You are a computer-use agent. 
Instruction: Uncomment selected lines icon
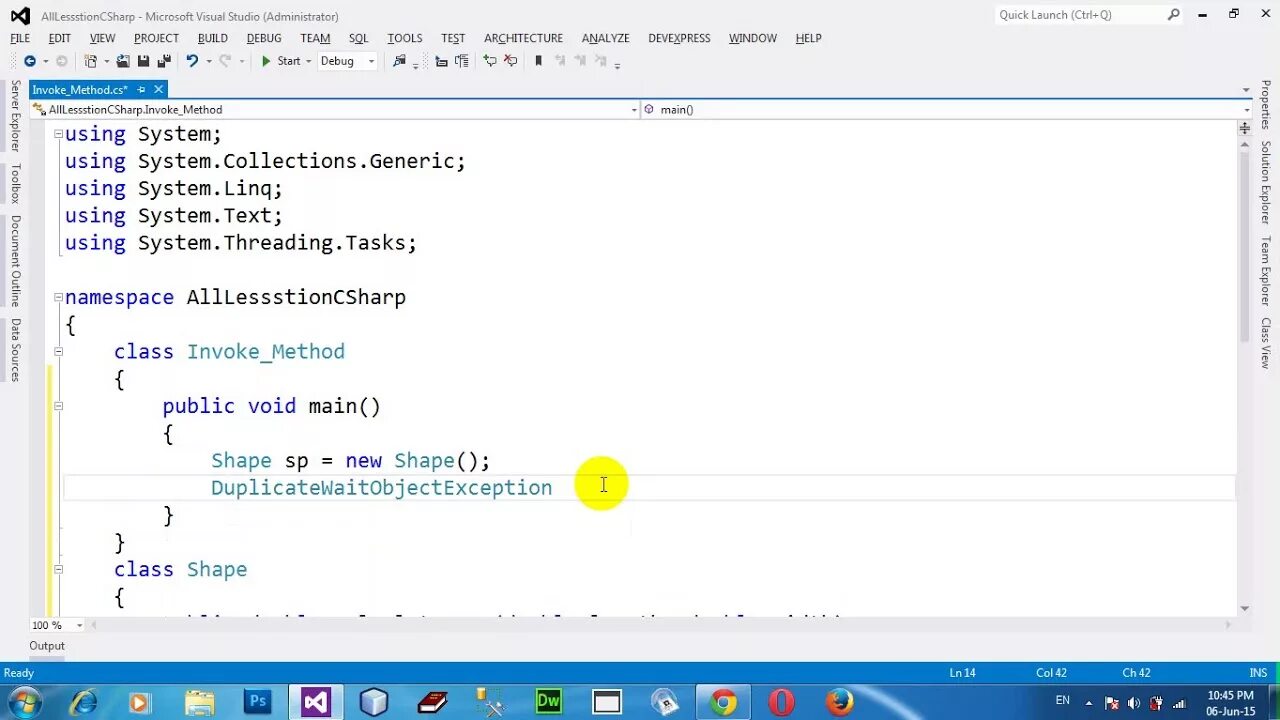pos(511,61)
